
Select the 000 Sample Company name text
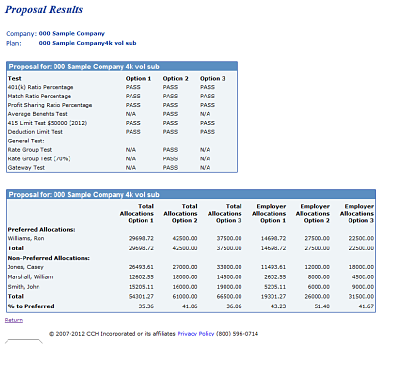(x=72, y=33)
